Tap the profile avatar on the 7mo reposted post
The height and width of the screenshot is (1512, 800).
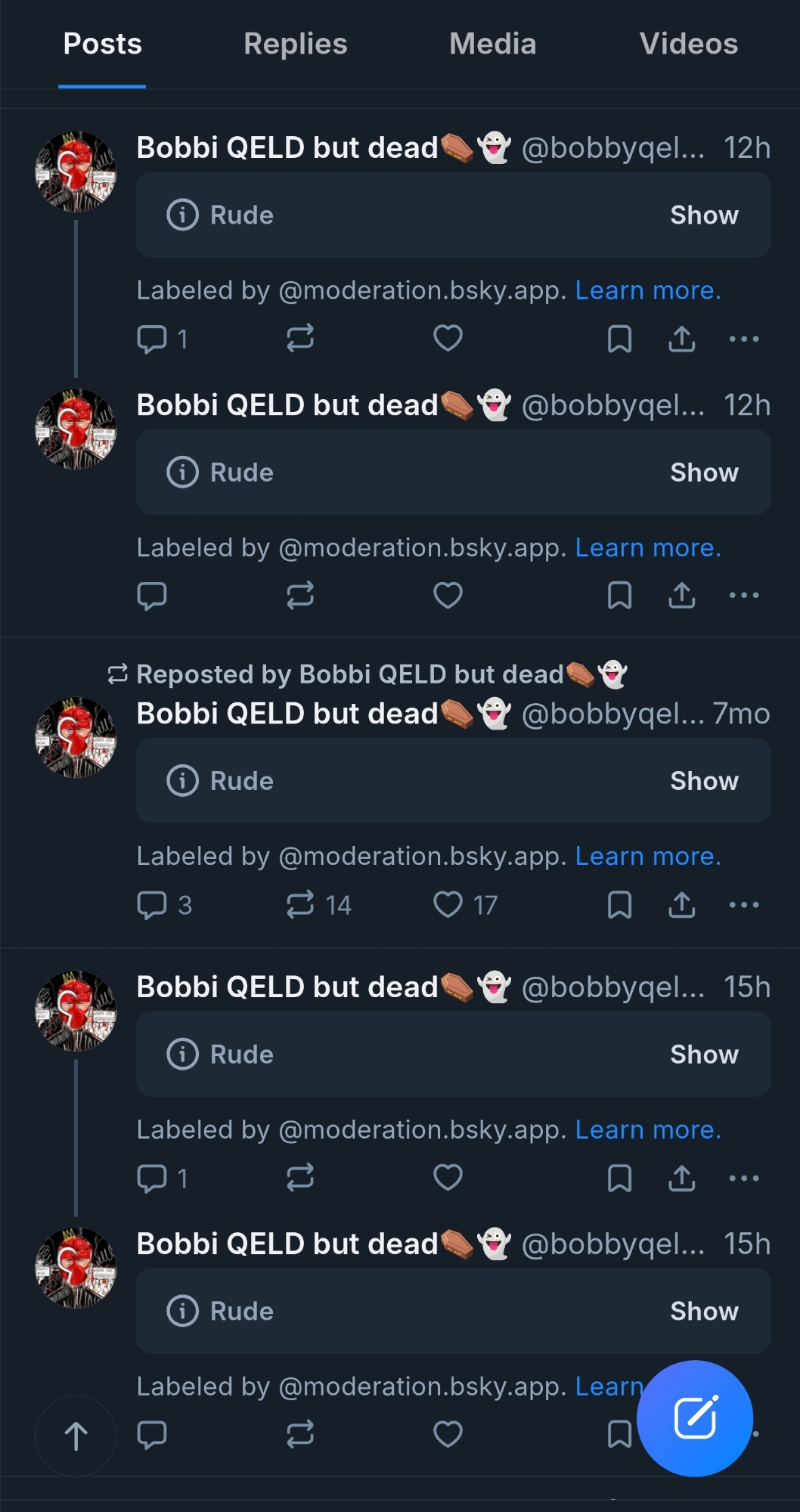point(76,738)
